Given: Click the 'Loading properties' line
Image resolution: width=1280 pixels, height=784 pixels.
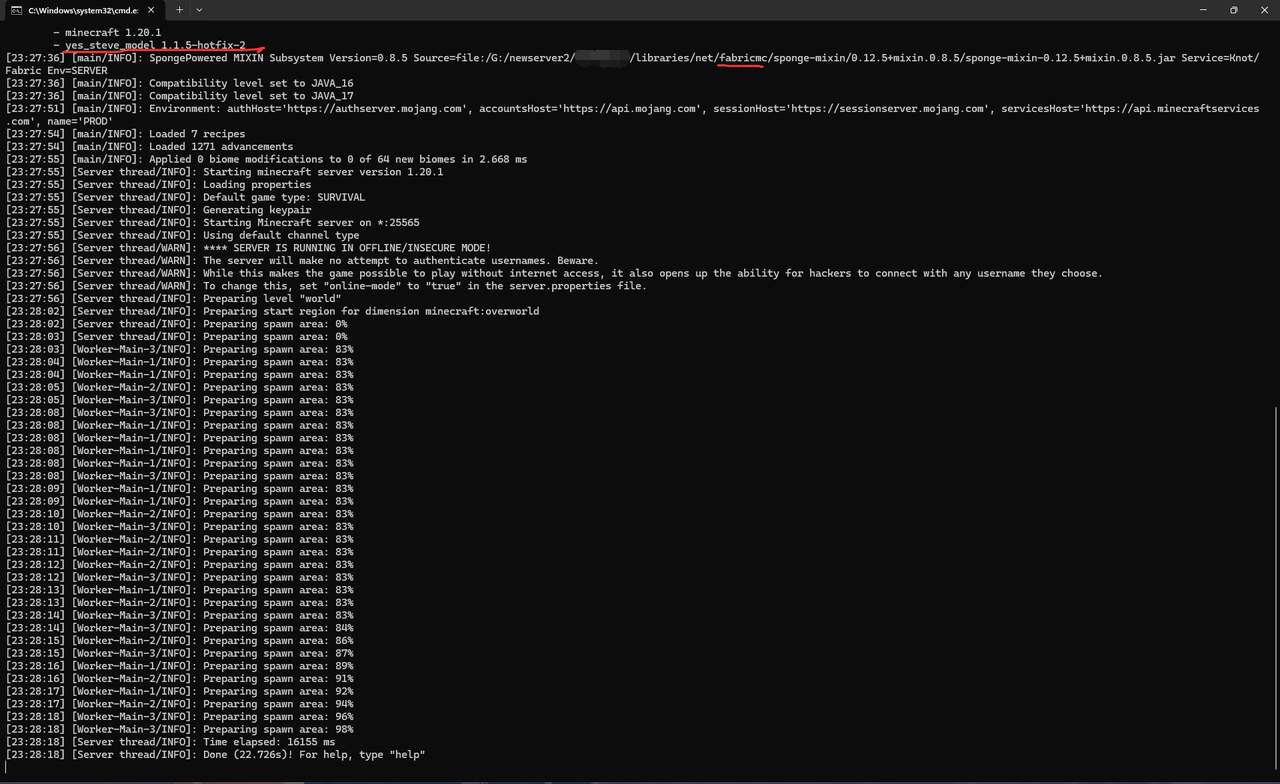Looking at the screenshot, I should [x=158, y=185].
